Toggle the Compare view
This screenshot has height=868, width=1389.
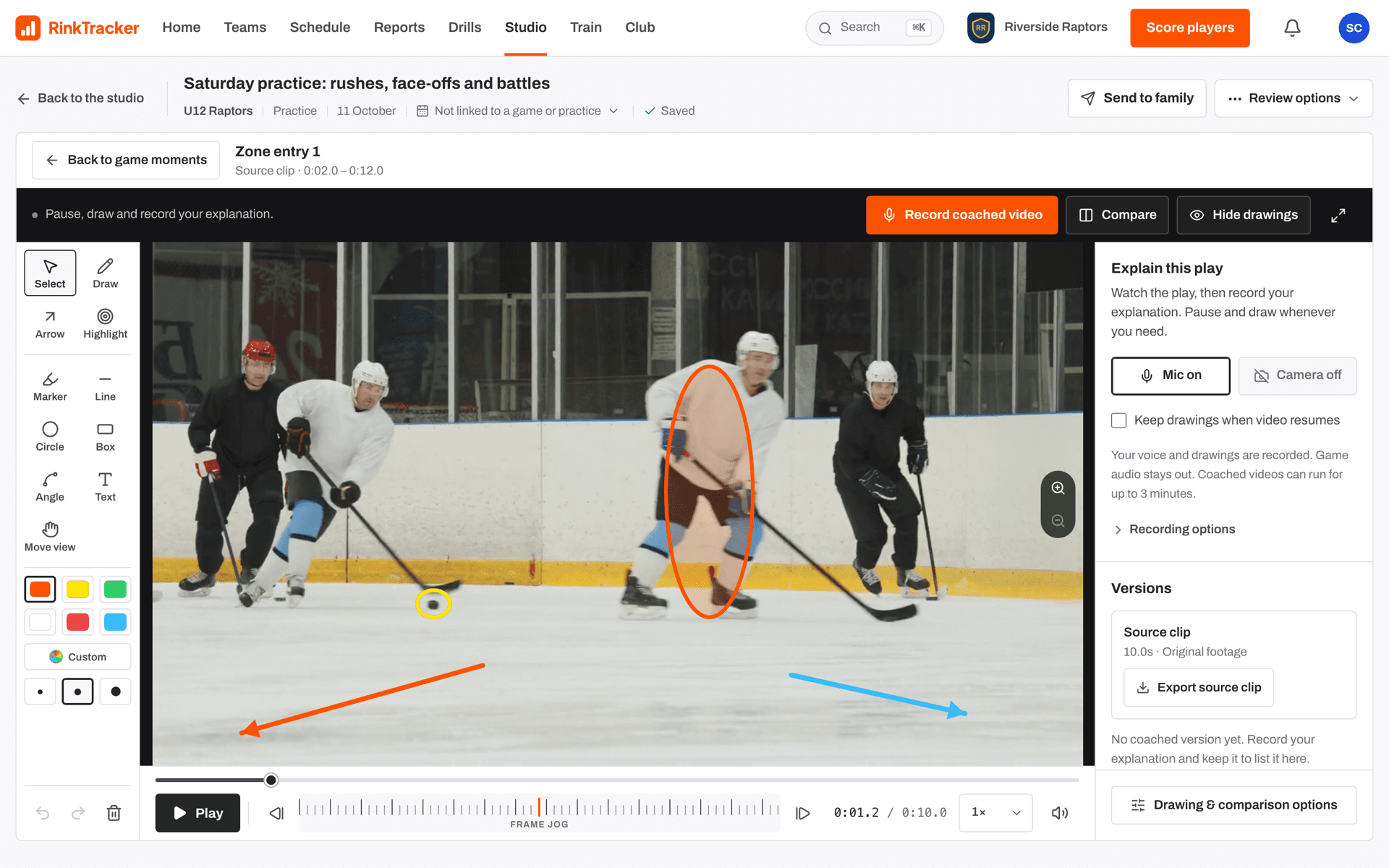click(1117, 215)
